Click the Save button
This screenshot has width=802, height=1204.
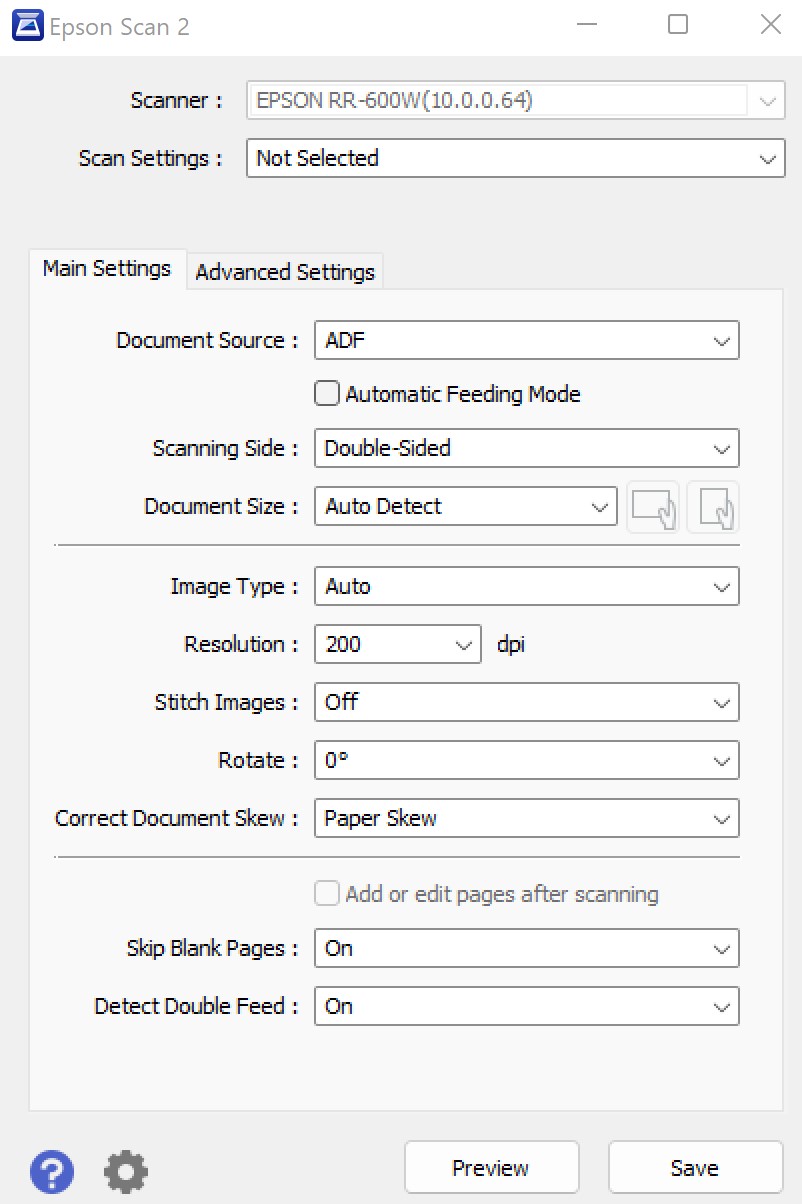point(695,1168)
